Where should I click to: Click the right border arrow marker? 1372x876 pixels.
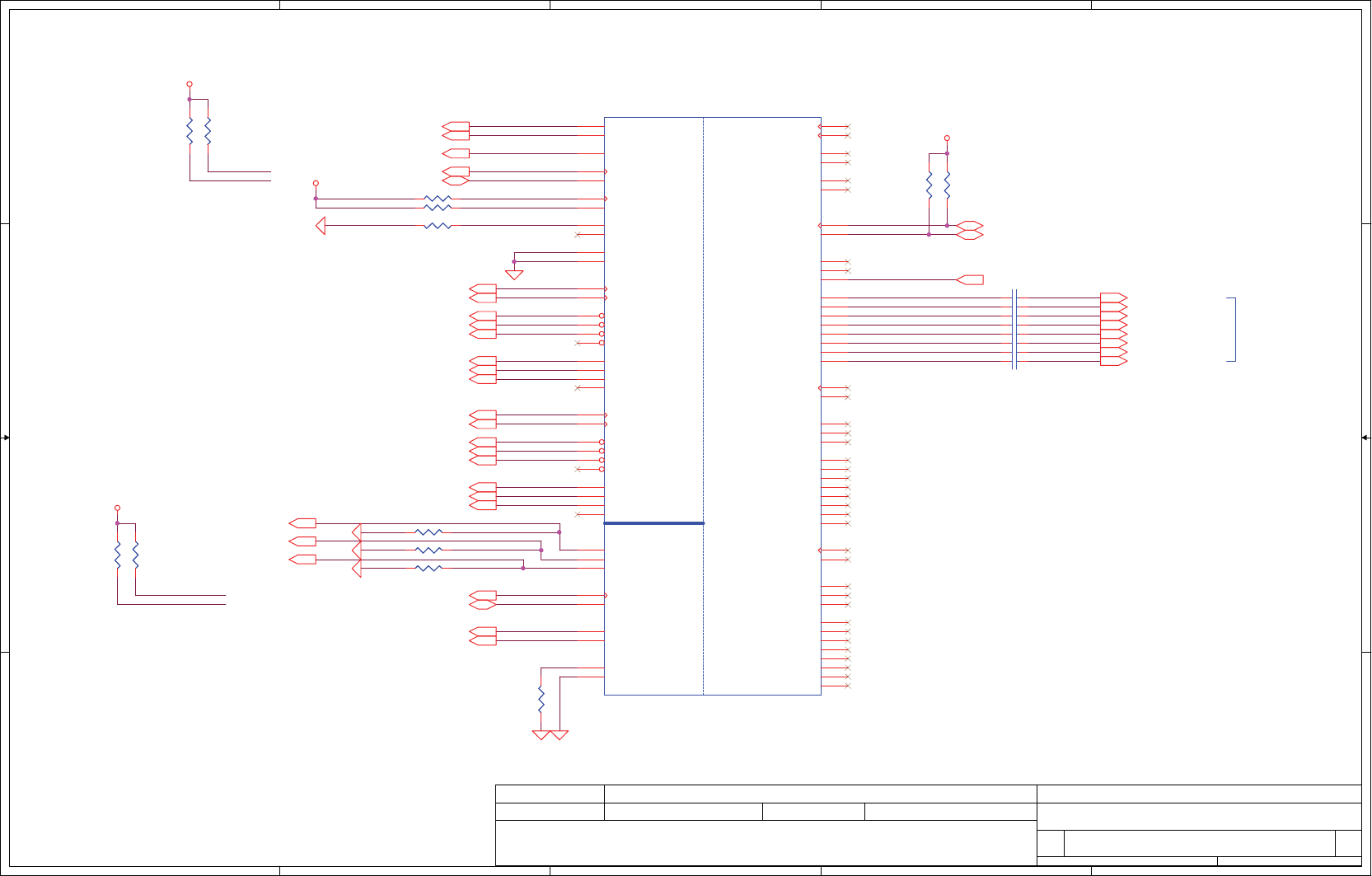coord(1365,438)
